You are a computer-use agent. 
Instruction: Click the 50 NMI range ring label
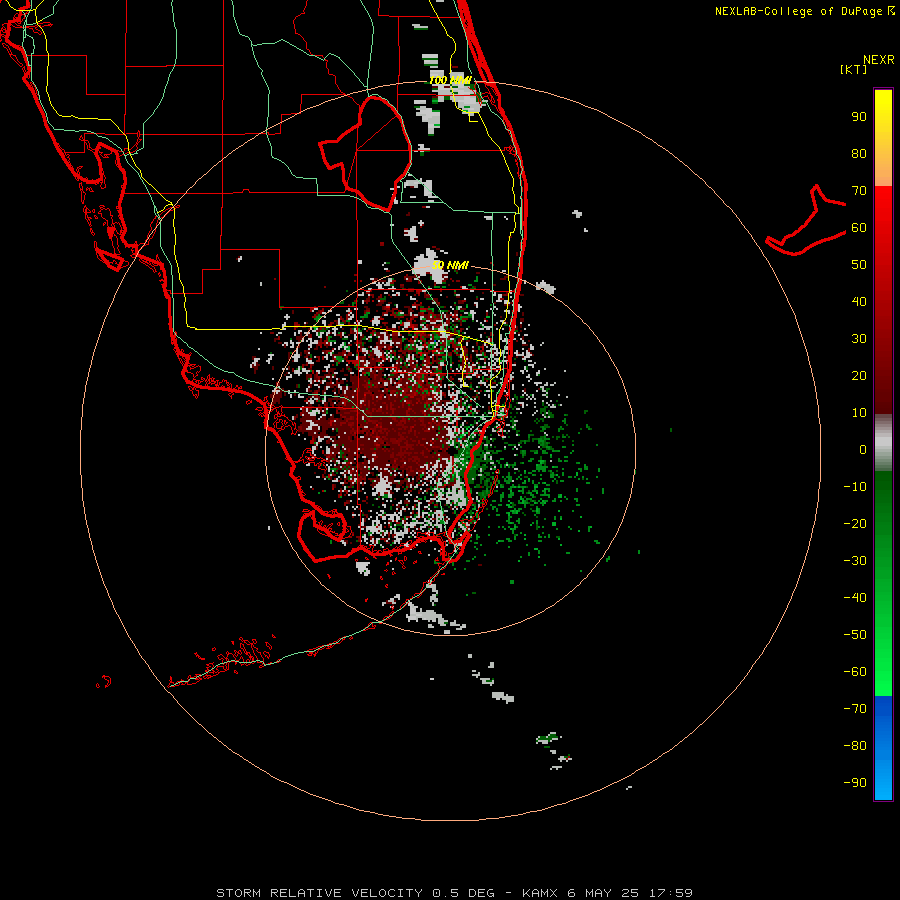[x=451, y=265]
